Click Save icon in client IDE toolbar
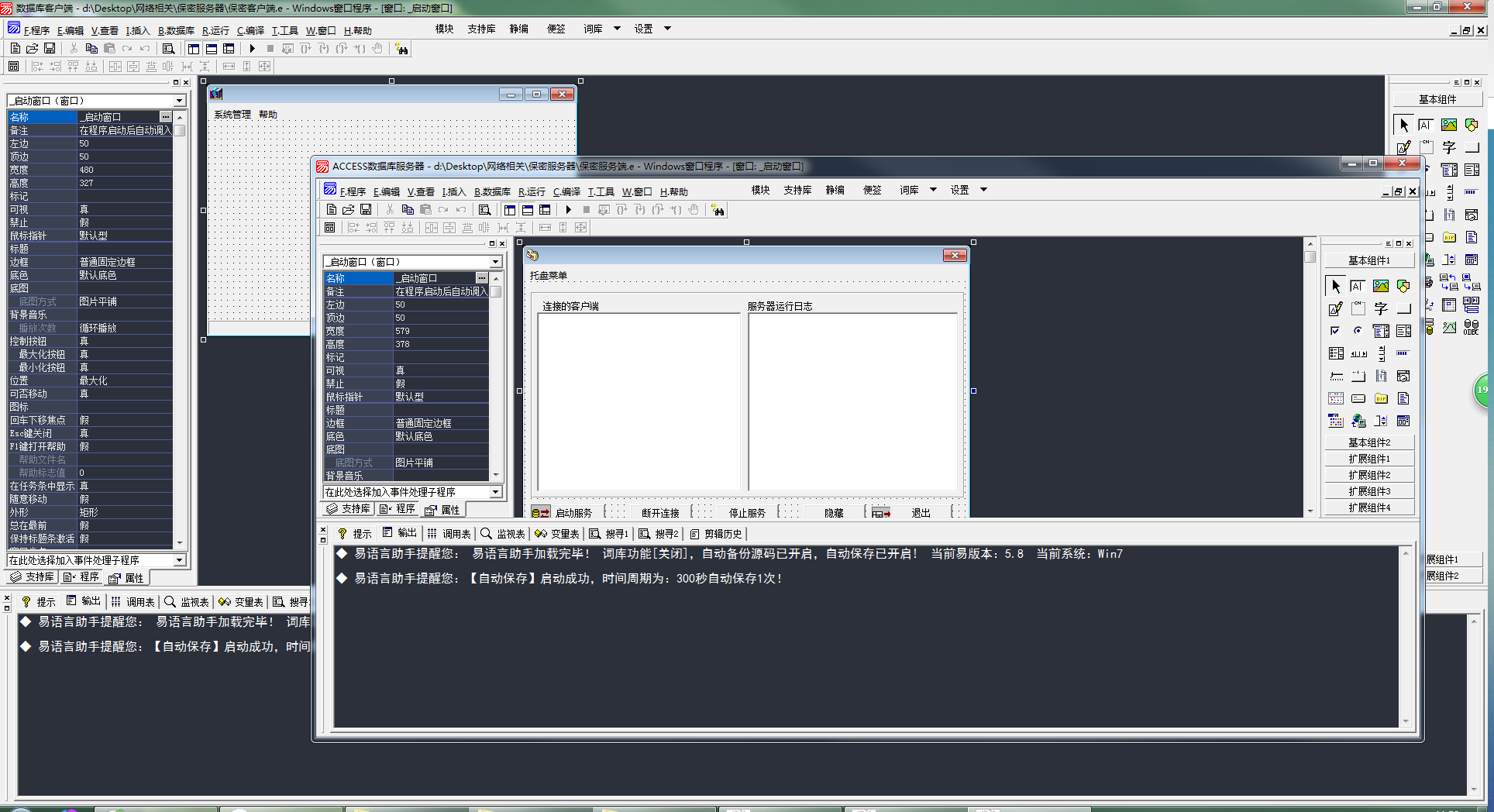1494x812 pixels. tap(50, 48)
